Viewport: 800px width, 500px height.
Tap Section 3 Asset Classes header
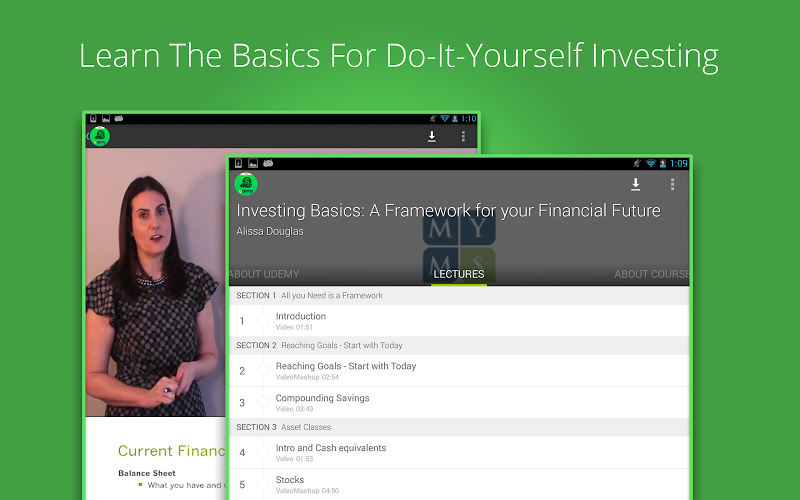tap(459, 427)
